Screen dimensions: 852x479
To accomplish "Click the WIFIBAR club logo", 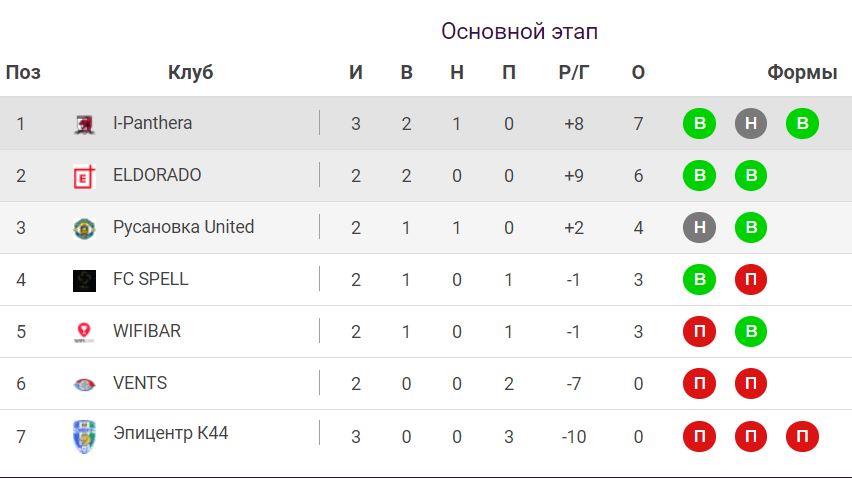I will coord(85,332).
